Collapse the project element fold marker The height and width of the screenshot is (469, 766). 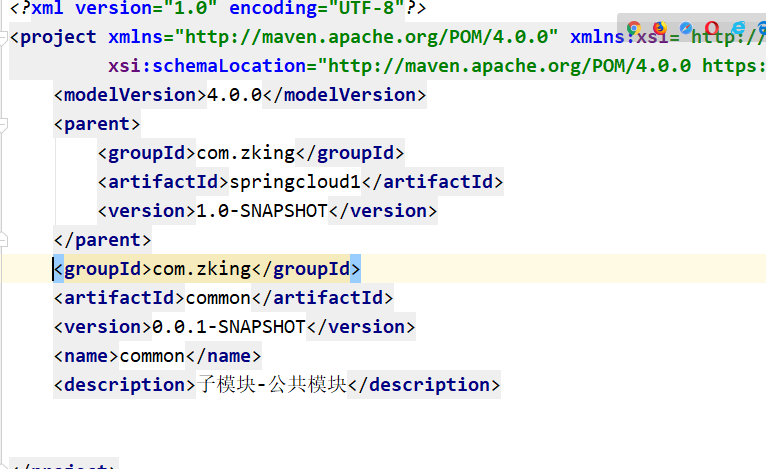[x=3, y=37]
